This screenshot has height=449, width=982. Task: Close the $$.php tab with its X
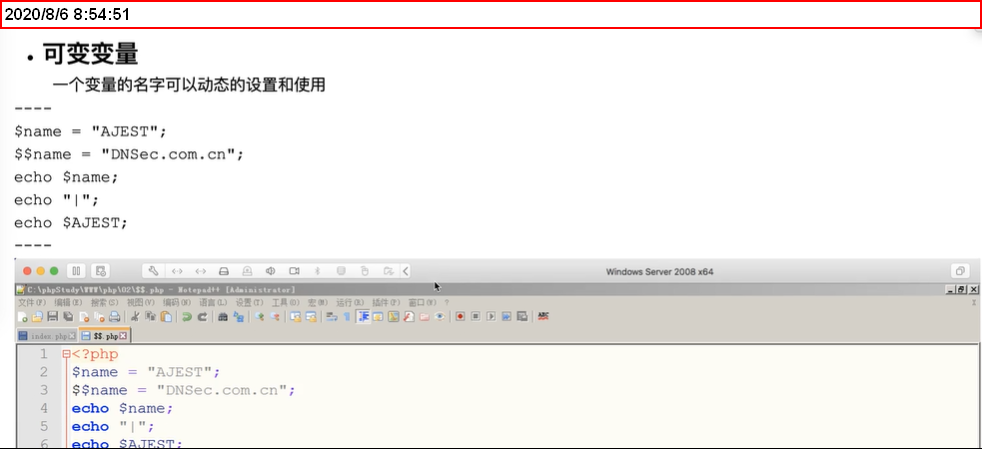pos(123,336)
